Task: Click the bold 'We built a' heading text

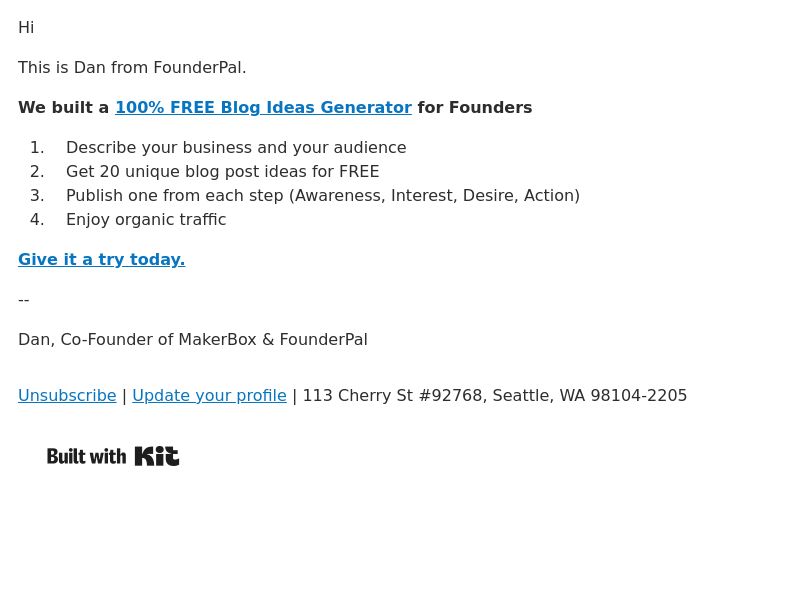Action: [64, 108]
